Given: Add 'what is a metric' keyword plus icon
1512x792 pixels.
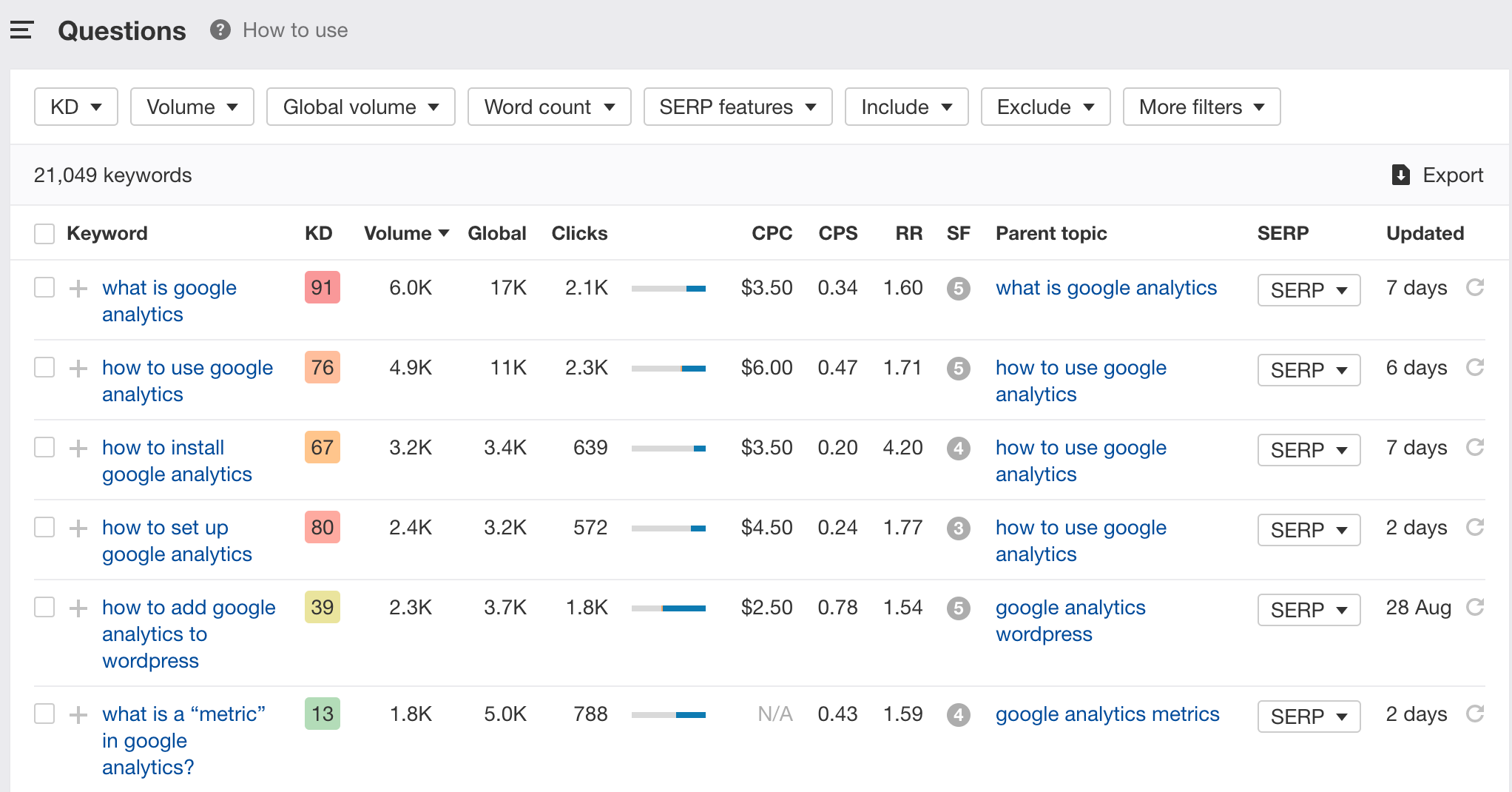Looking at the screenshot, I should (78, 714).
